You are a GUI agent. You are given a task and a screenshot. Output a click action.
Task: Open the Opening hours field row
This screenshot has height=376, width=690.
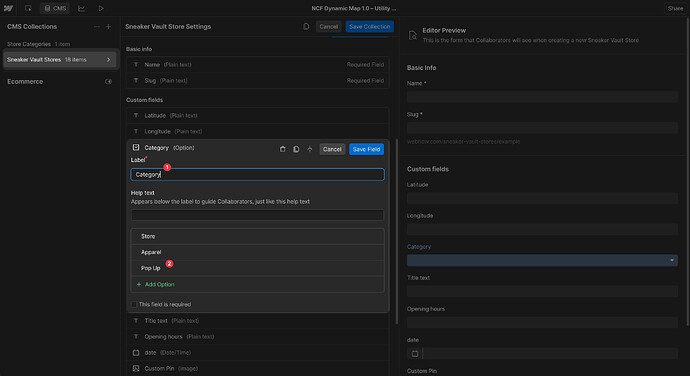coord(257,337)
